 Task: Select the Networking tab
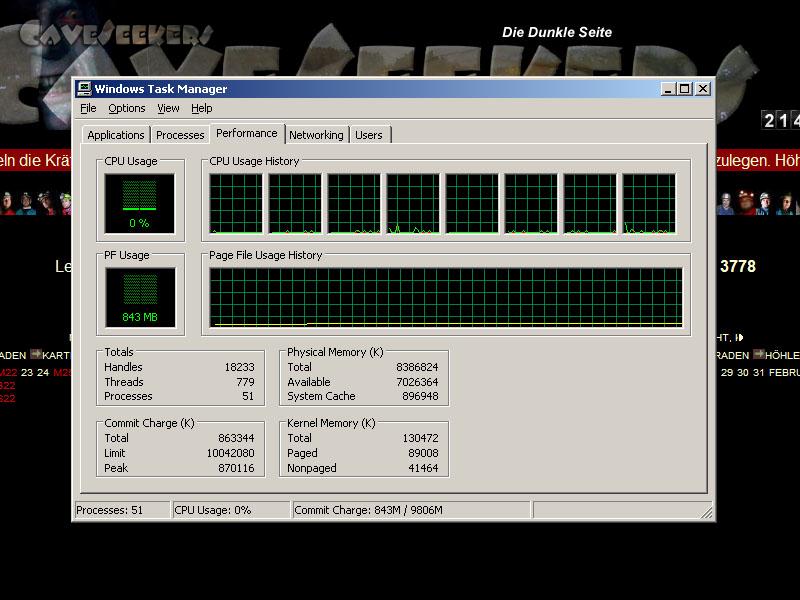coord(316,135)
